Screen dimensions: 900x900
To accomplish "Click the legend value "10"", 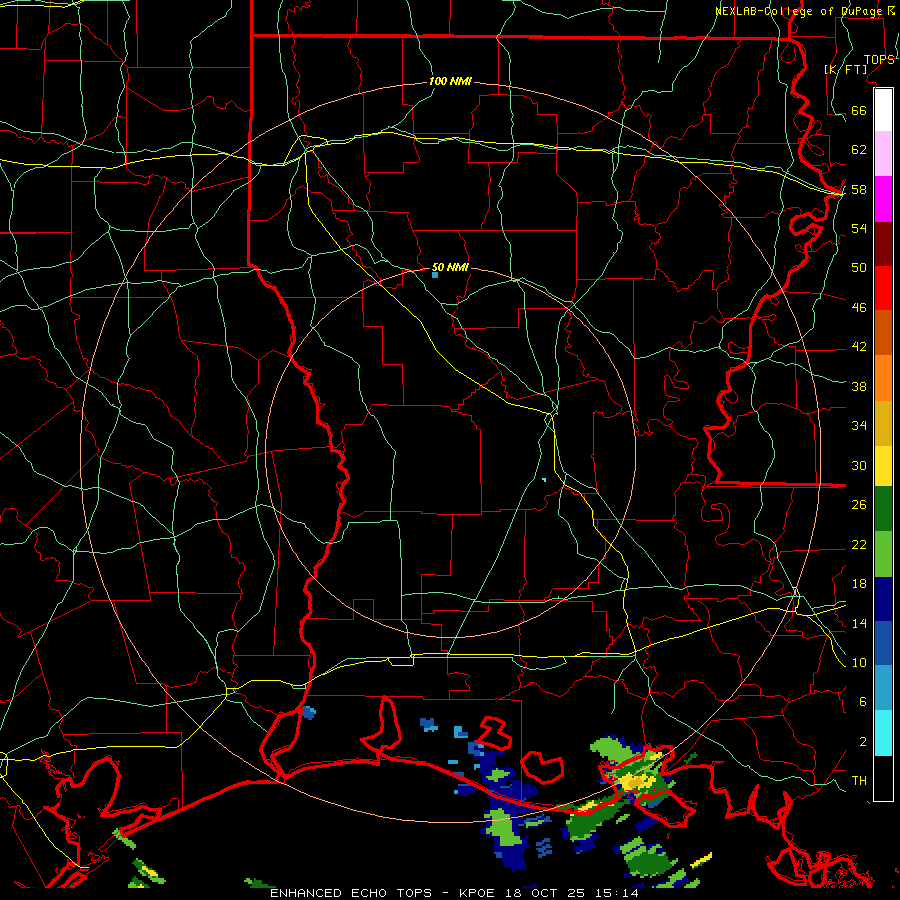I will [859, 662].
